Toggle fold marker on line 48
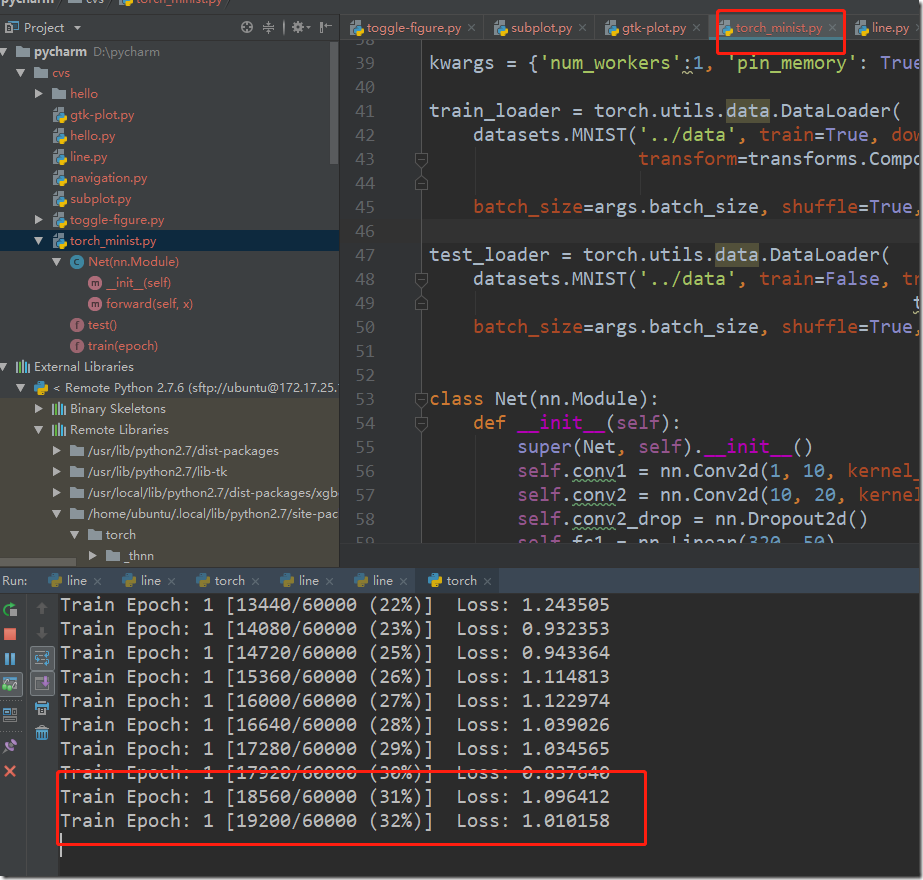 coord(421,279)
